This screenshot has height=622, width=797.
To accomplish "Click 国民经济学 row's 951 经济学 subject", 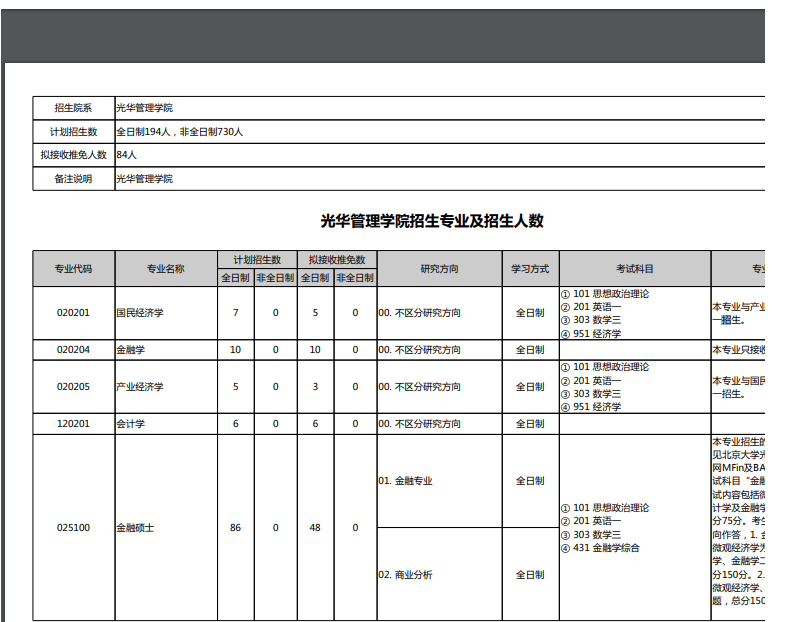I will [x=591, y=334].
